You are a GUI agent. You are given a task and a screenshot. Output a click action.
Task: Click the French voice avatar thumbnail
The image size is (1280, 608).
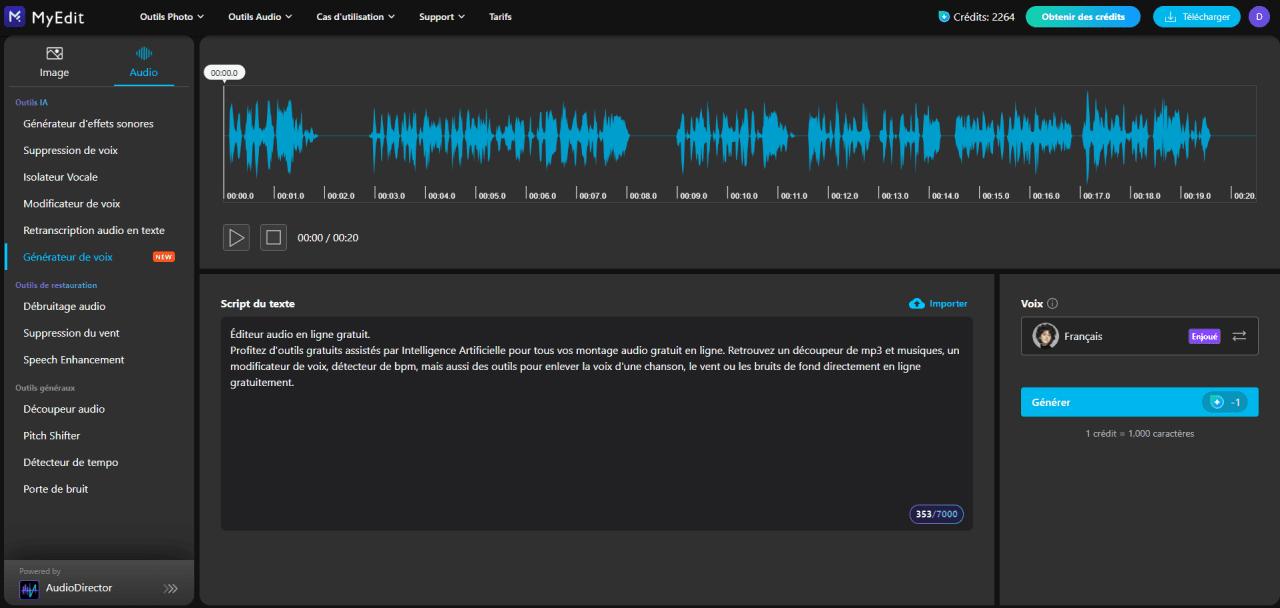[1046, 337]
